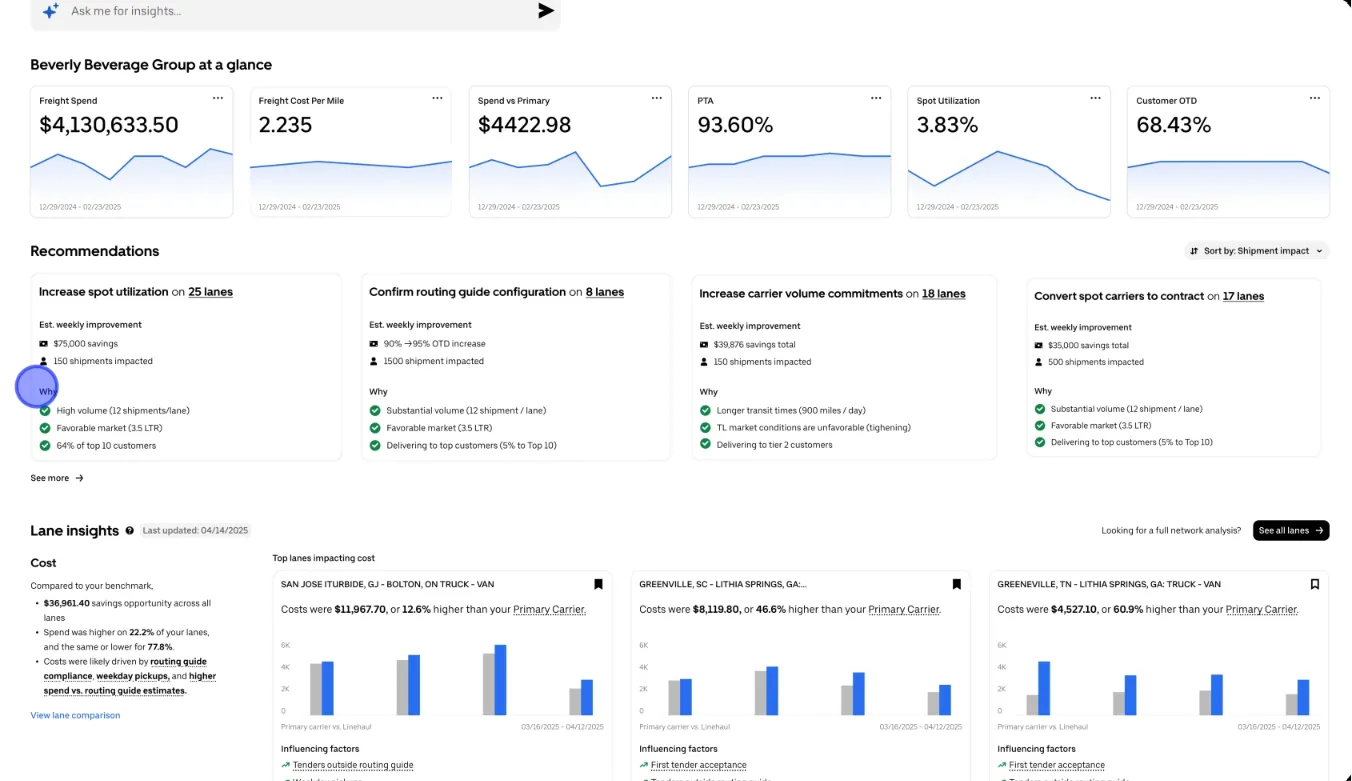Open the 8 lanes link
The height and width of the screenshot is (781, 1352).
[605, 292]
